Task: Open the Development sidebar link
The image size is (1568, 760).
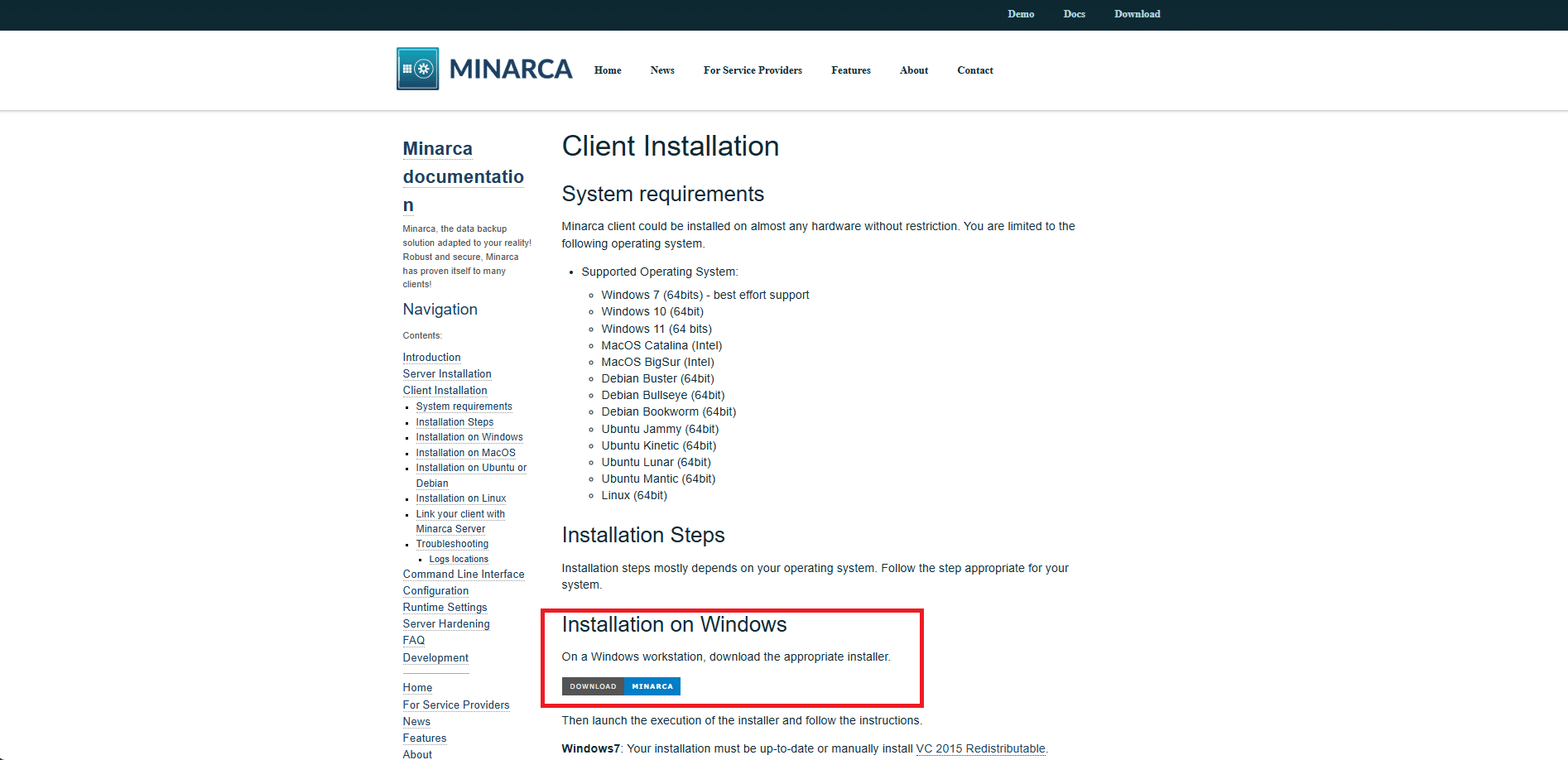Action: coord(435,658)
